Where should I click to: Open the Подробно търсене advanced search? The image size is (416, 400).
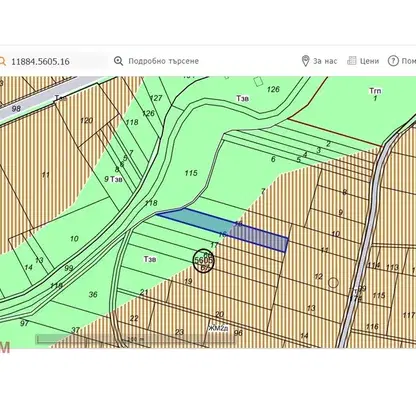163,61
